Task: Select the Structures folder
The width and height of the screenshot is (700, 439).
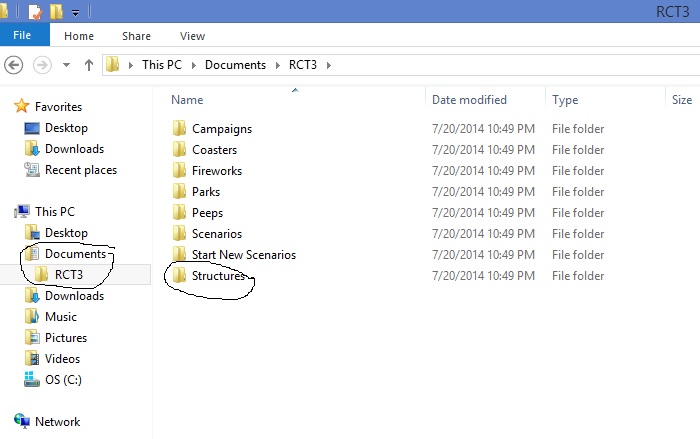Action: (x=218, y=276)
